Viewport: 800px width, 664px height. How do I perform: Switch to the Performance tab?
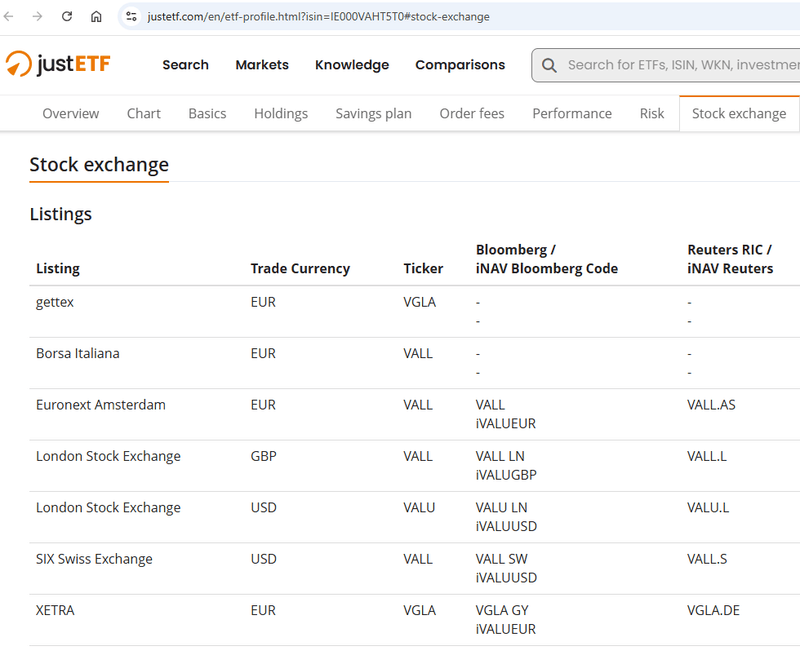pos(572,113)
